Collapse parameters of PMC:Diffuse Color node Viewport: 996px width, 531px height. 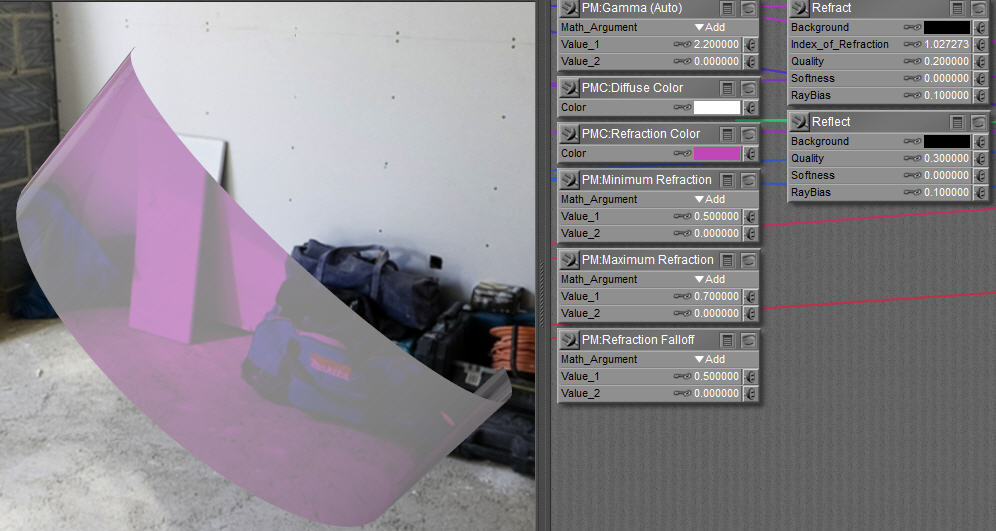point(728,88)
